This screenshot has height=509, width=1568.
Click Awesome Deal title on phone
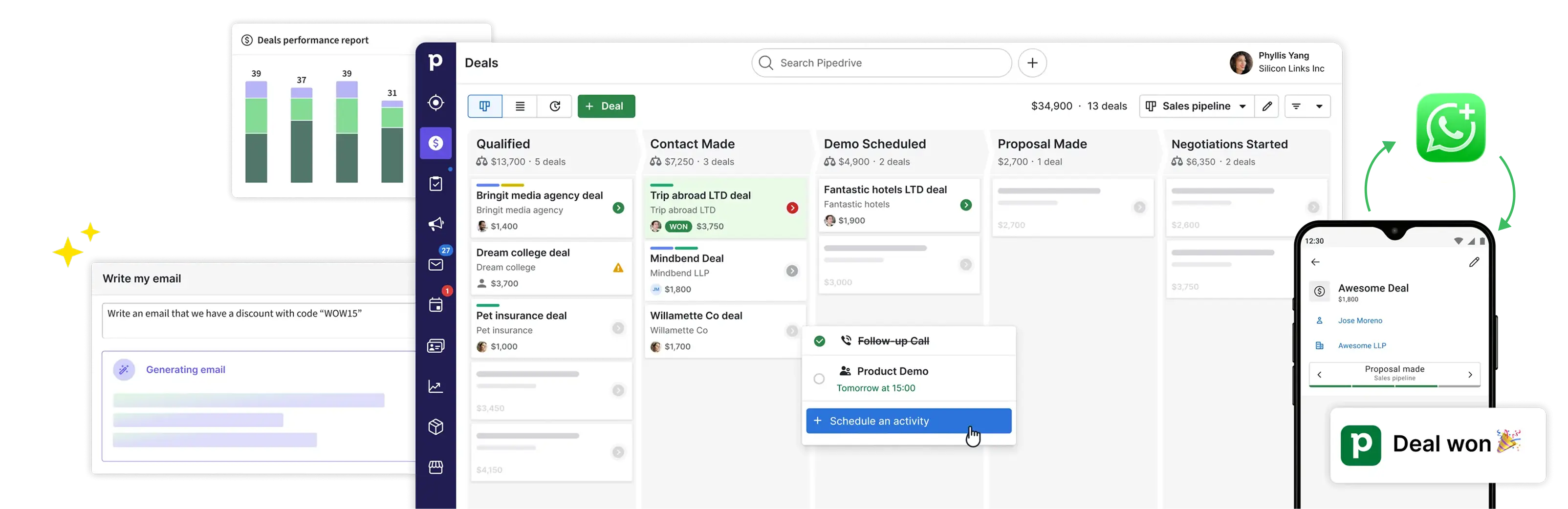(x=1372, y=288)
